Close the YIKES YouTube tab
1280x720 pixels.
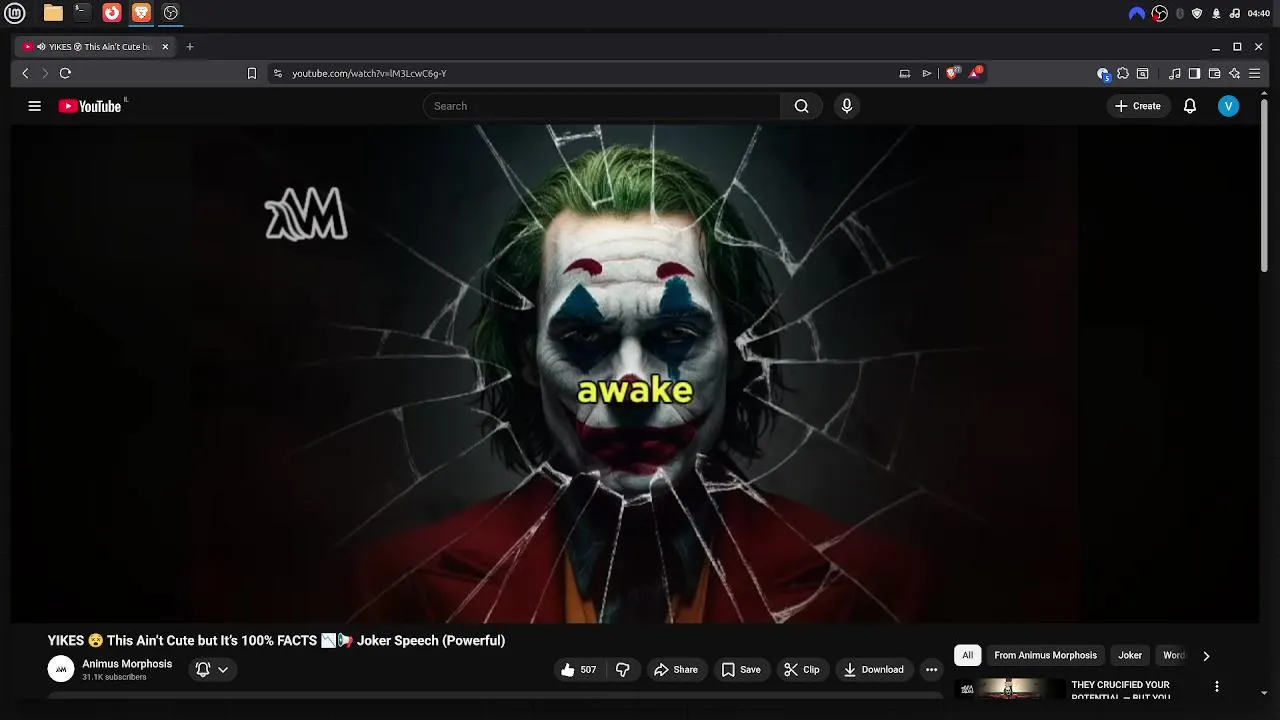tap(165, 47)
